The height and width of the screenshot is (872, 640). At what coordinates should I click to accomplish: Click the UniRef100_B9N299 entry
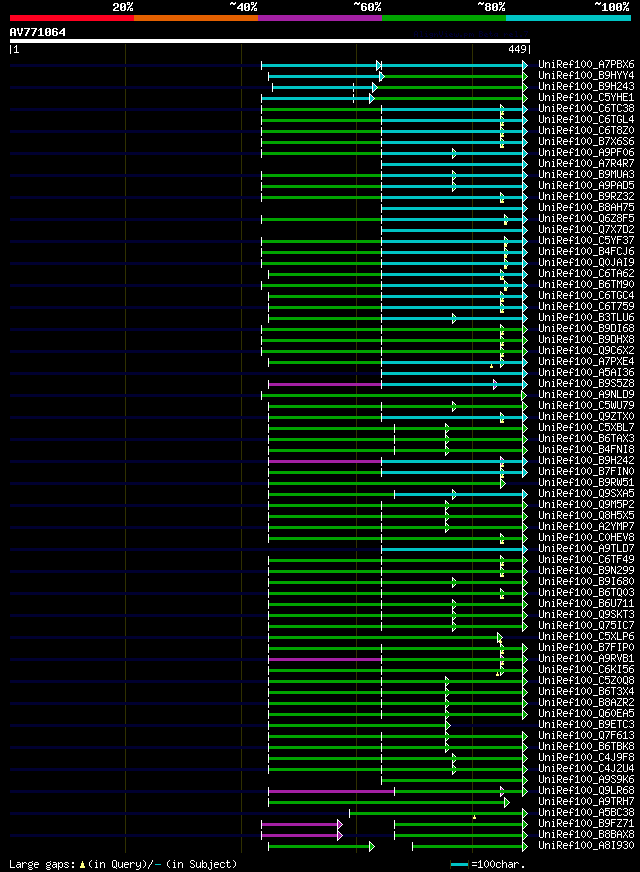pyautogui.click(x=586, y=571)
